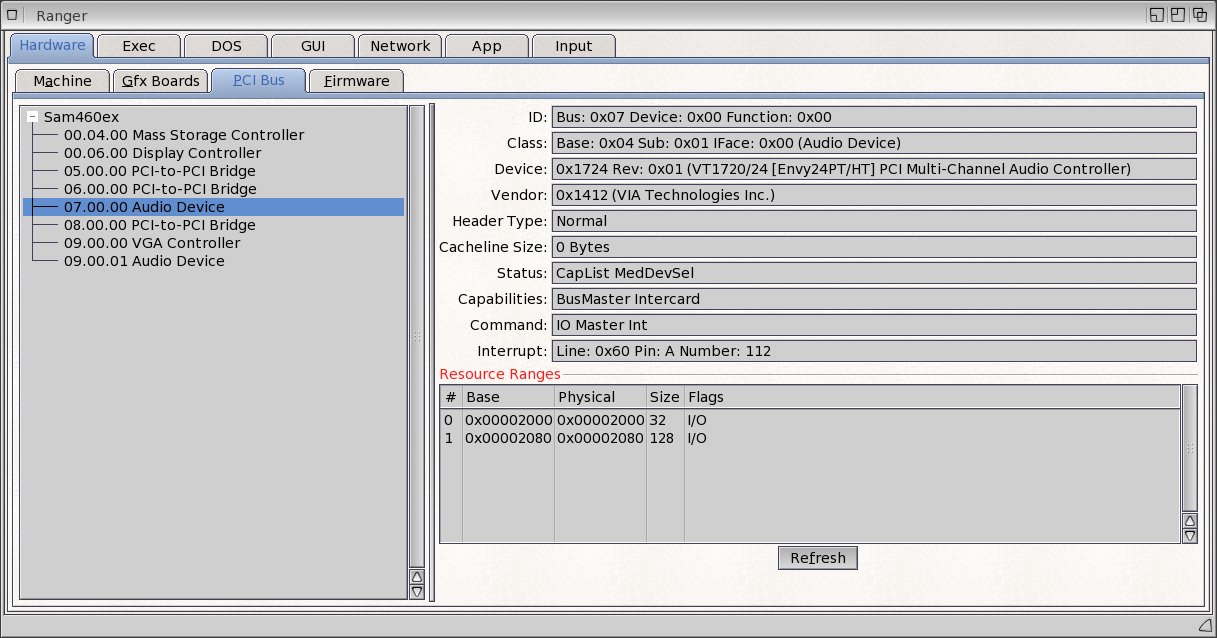
Task: Open the Network top-level tab
Action: (400, 46)
